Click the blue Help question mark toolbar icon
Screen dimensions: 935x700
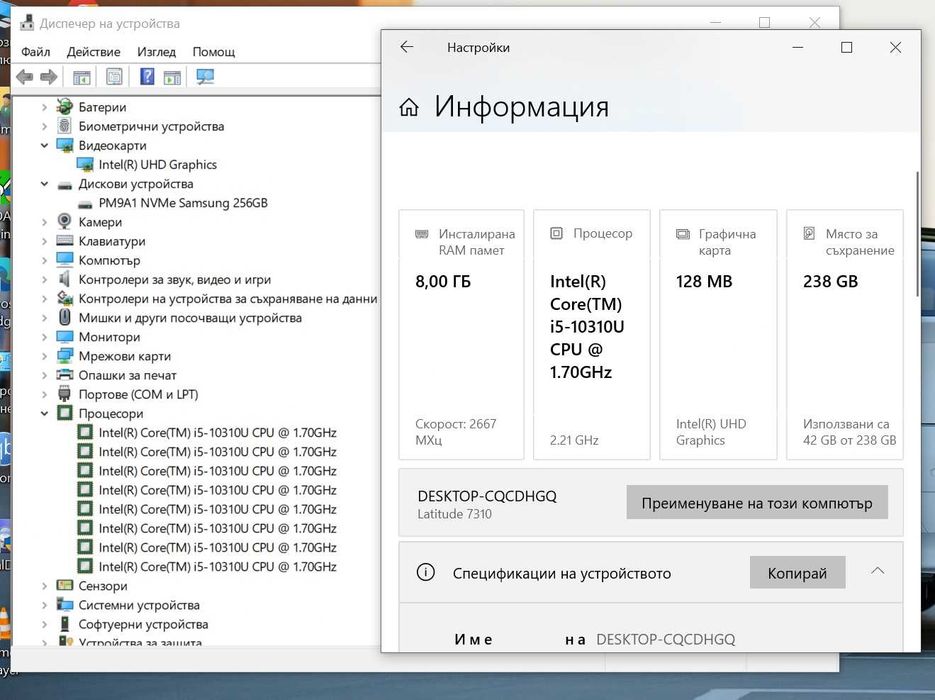pos(147,76)
